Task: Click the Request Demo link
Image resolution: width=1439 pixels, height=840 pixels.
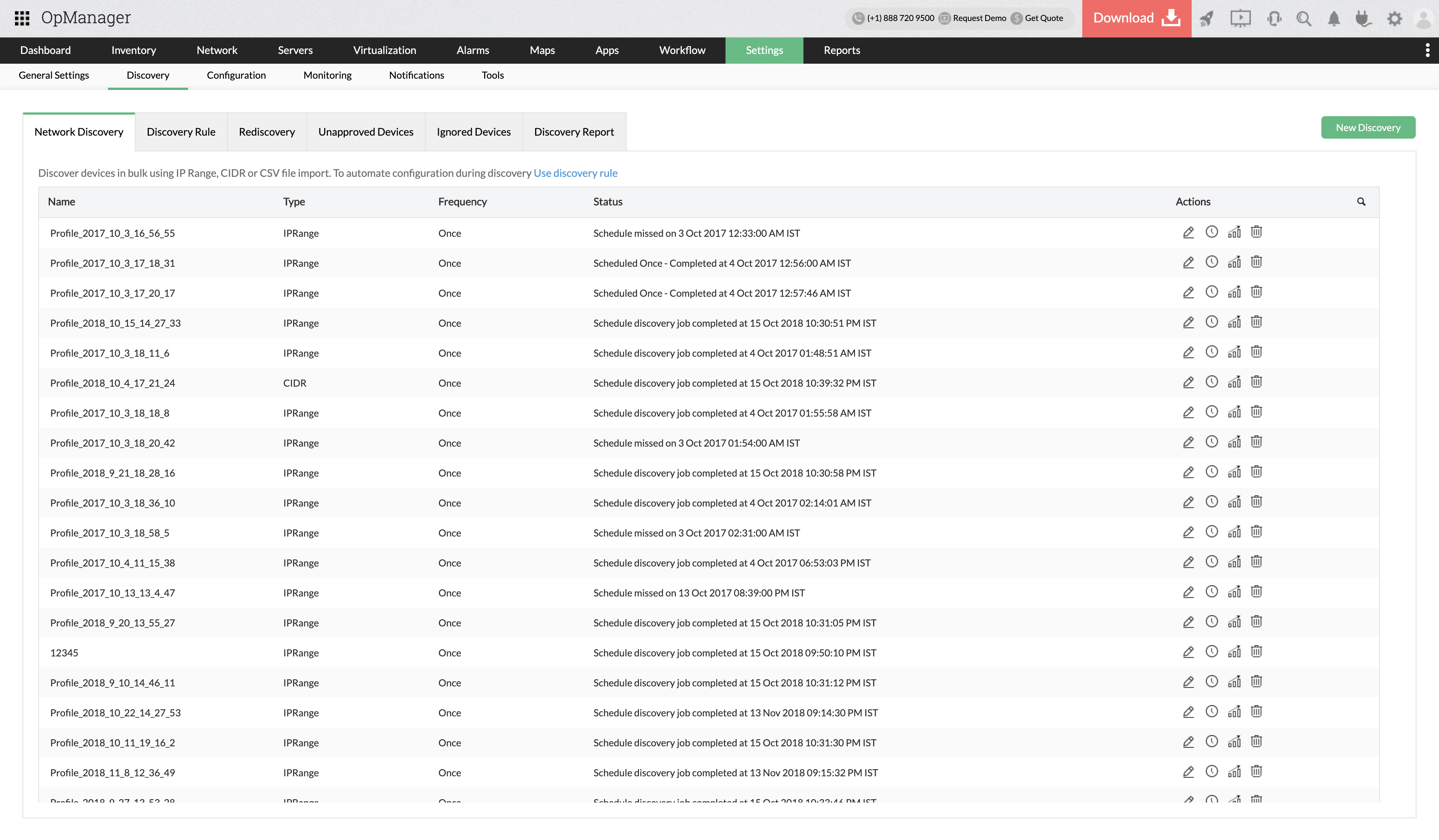Action: pos(979,18)
